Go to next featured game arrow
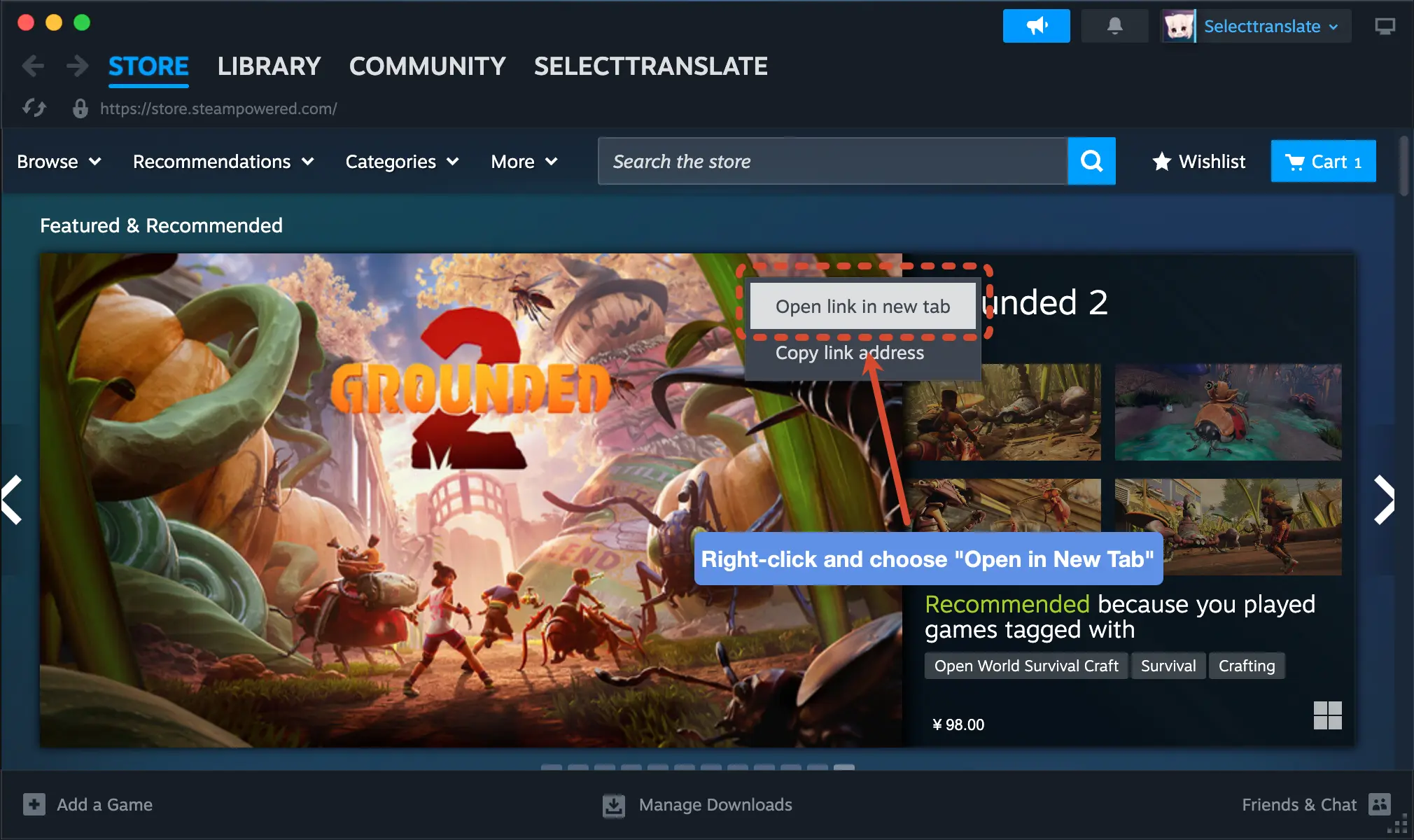 click(x=1384, y=500)
